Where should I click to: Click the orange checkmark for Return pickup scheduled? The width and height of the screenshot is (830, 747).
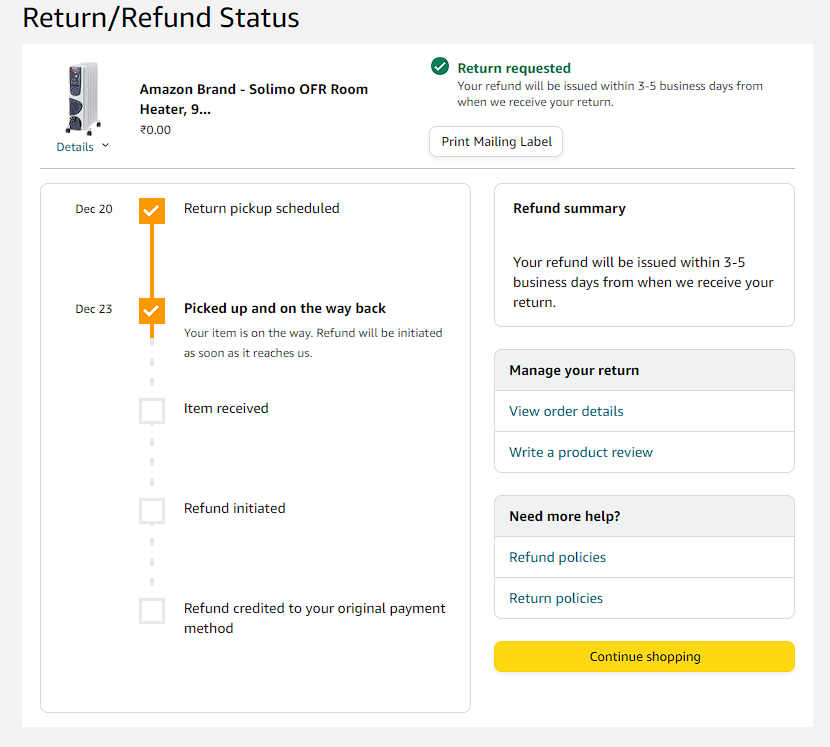coord(152,211)
